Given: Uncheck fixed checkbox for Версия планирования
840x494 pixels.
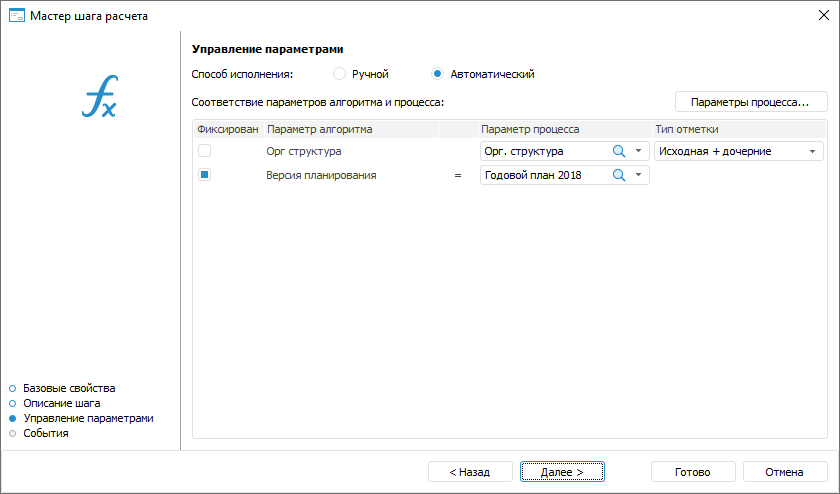Looking at the screenshot, I should coord(204,175).
